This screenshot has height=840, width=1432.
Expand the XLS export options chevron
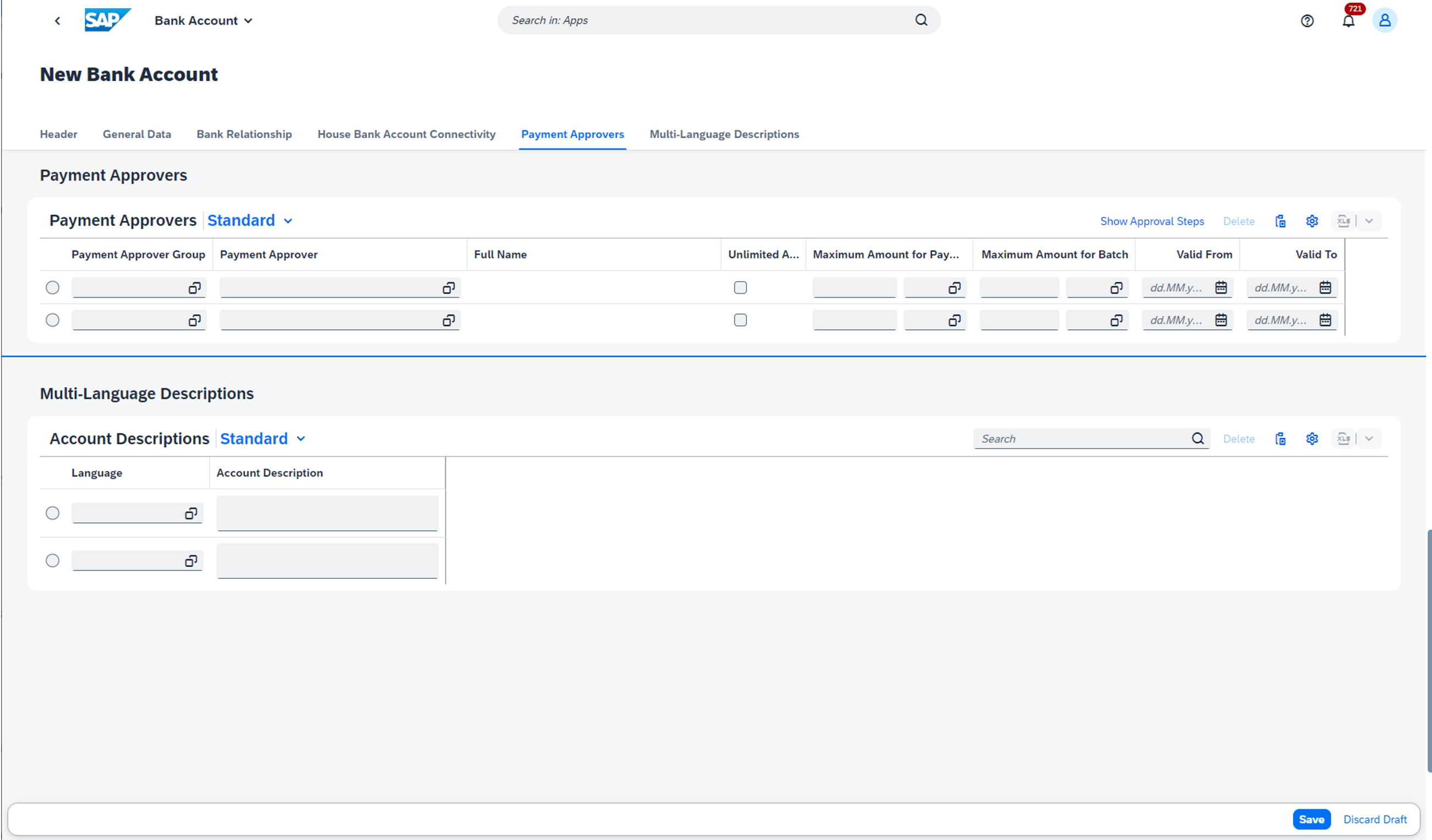1369,221
